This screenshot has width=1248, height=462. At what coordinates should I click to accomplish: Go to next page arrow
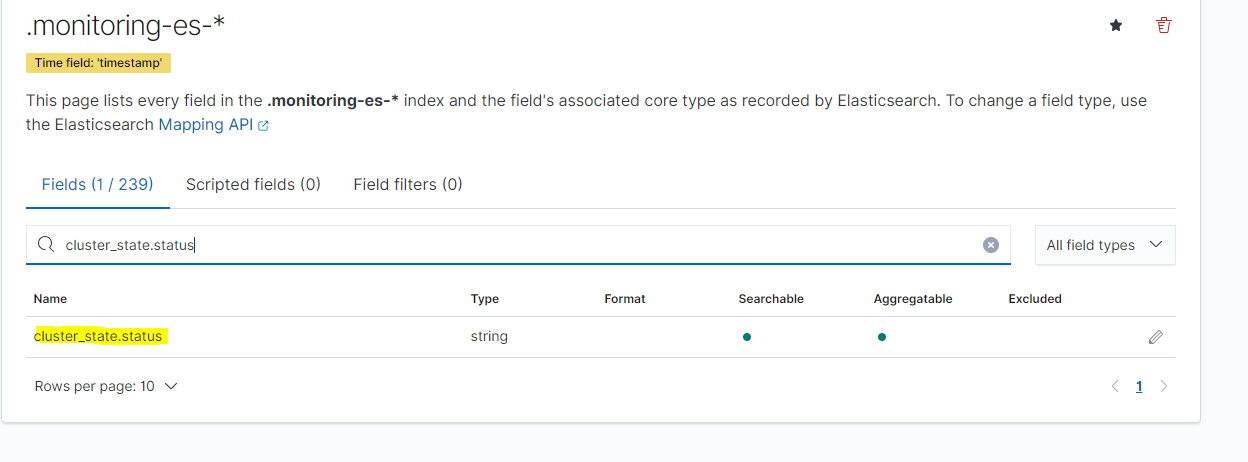pyautogui.click(x=1163, y=386)
